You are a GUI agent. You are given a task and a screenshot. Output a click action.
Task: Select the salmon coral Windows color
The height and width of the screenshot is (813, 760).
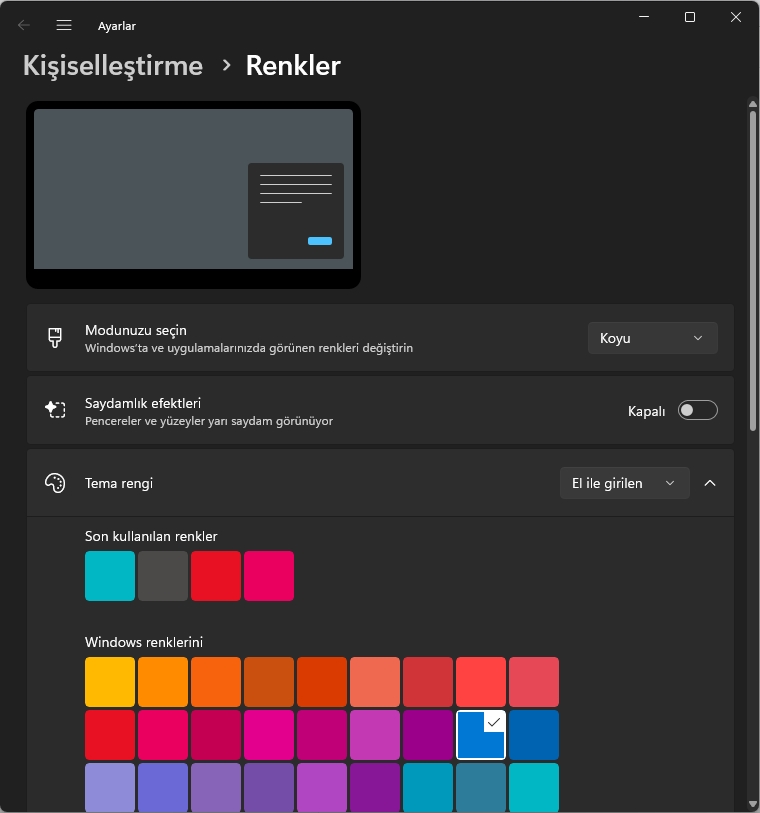coord(375,682)
